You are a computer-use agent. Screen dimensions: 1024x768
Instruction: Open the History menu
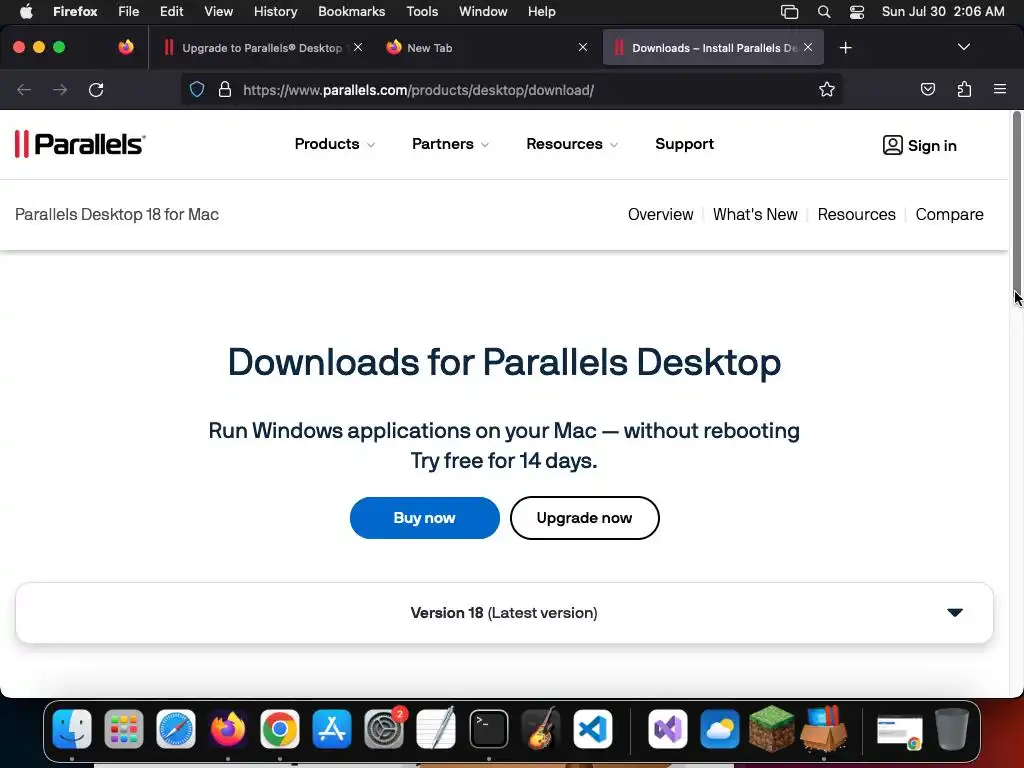click(275, 12)
